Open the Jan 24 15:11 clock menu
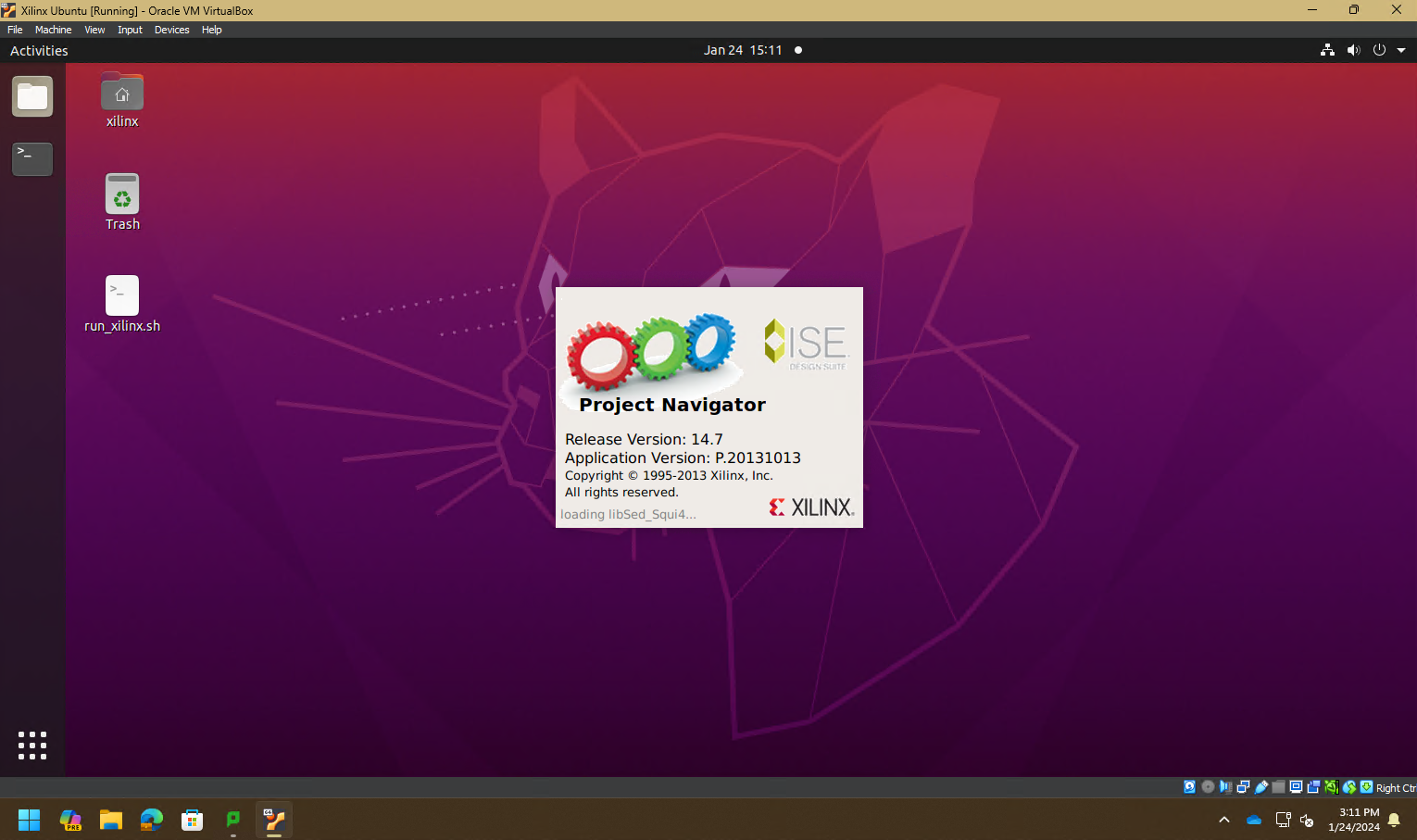Screen dimensions: 1417x840 [743, 50]
